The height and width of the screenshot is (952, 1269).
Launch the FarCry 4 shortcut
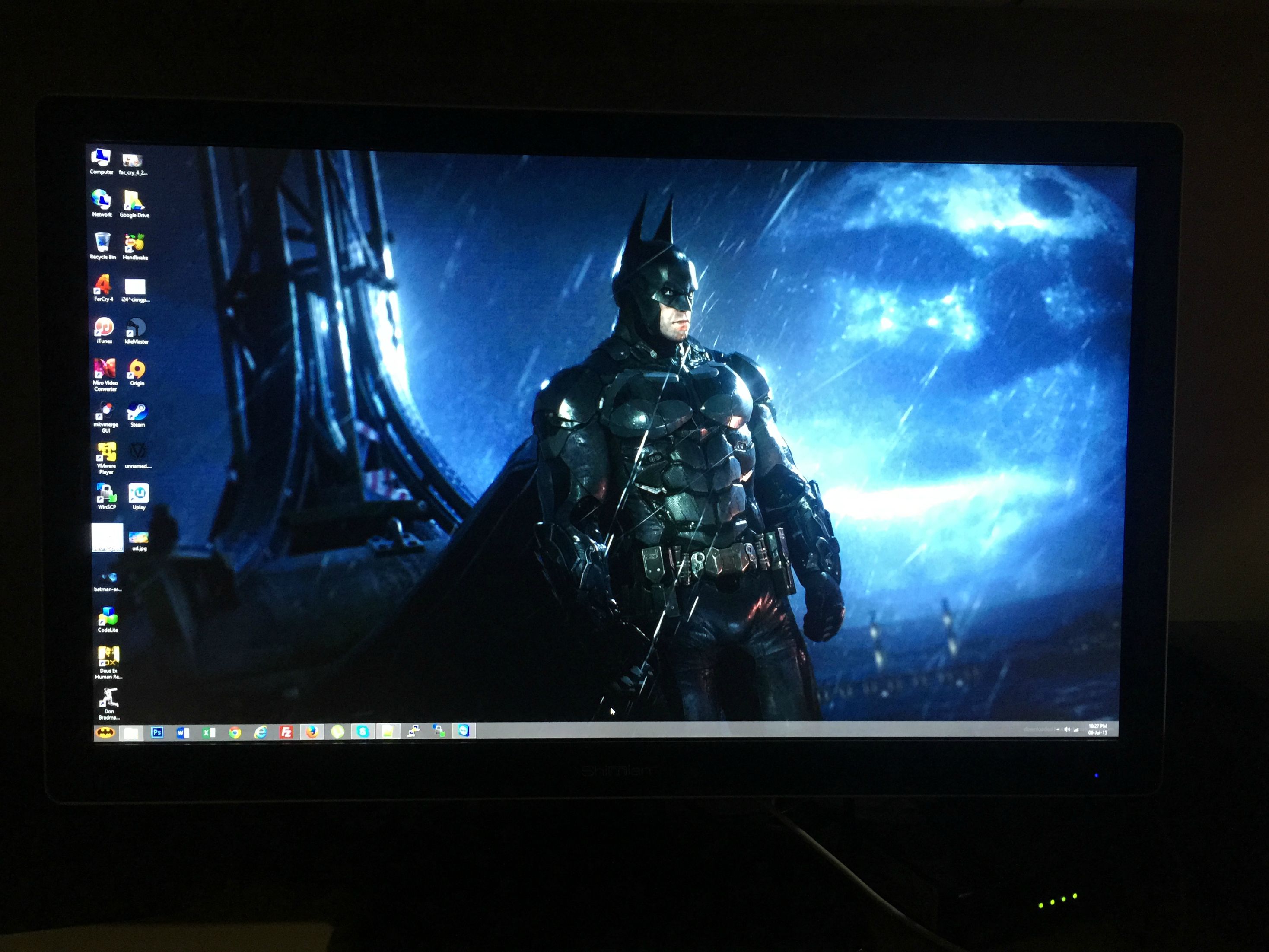tap(103, 288)
